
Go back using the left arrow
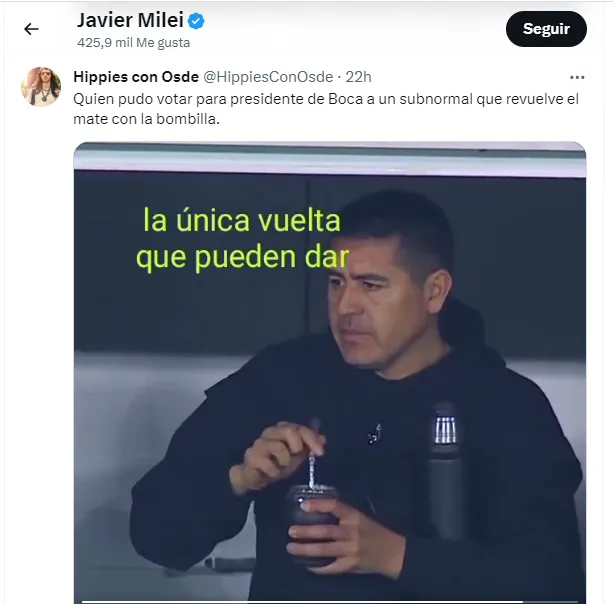coord(31,29)
